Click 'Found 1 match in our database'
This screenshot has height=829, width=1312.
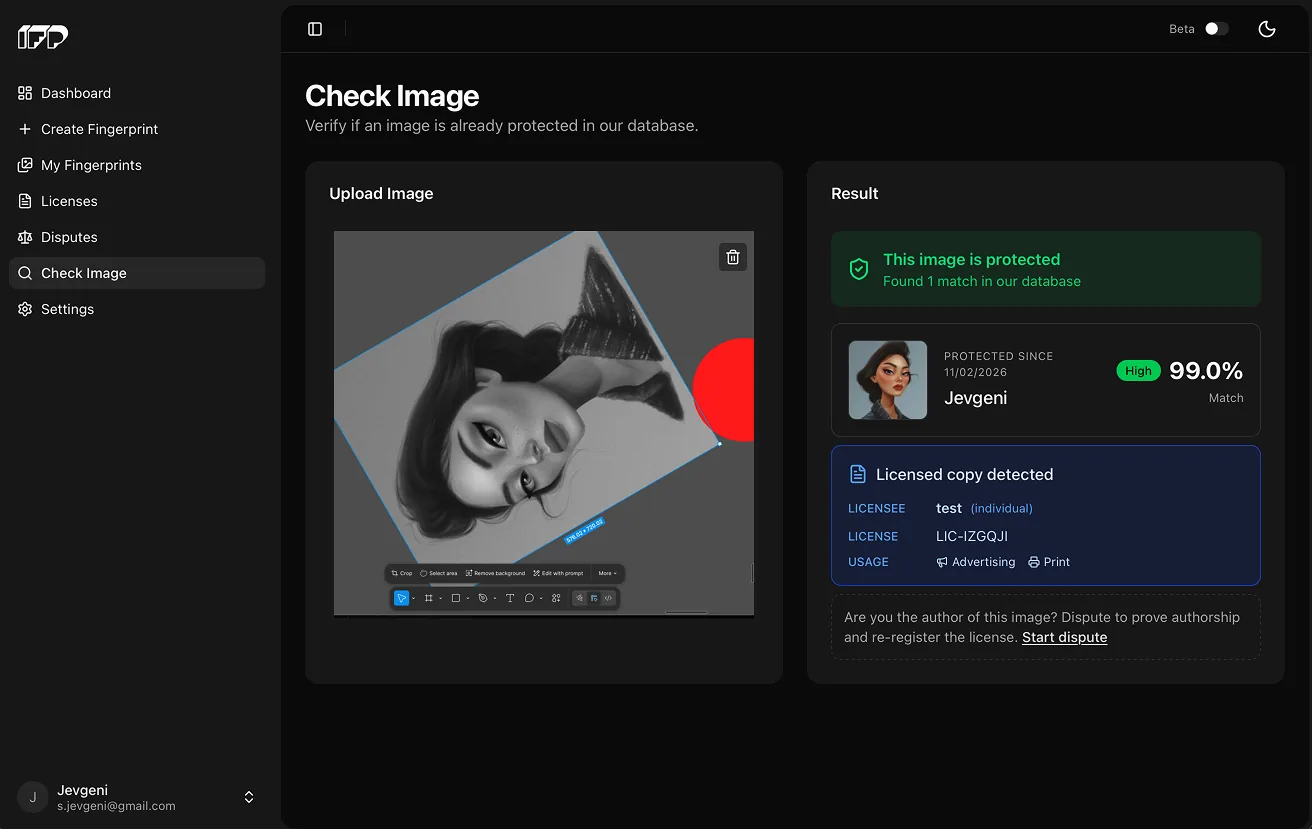tap(982, 281)
